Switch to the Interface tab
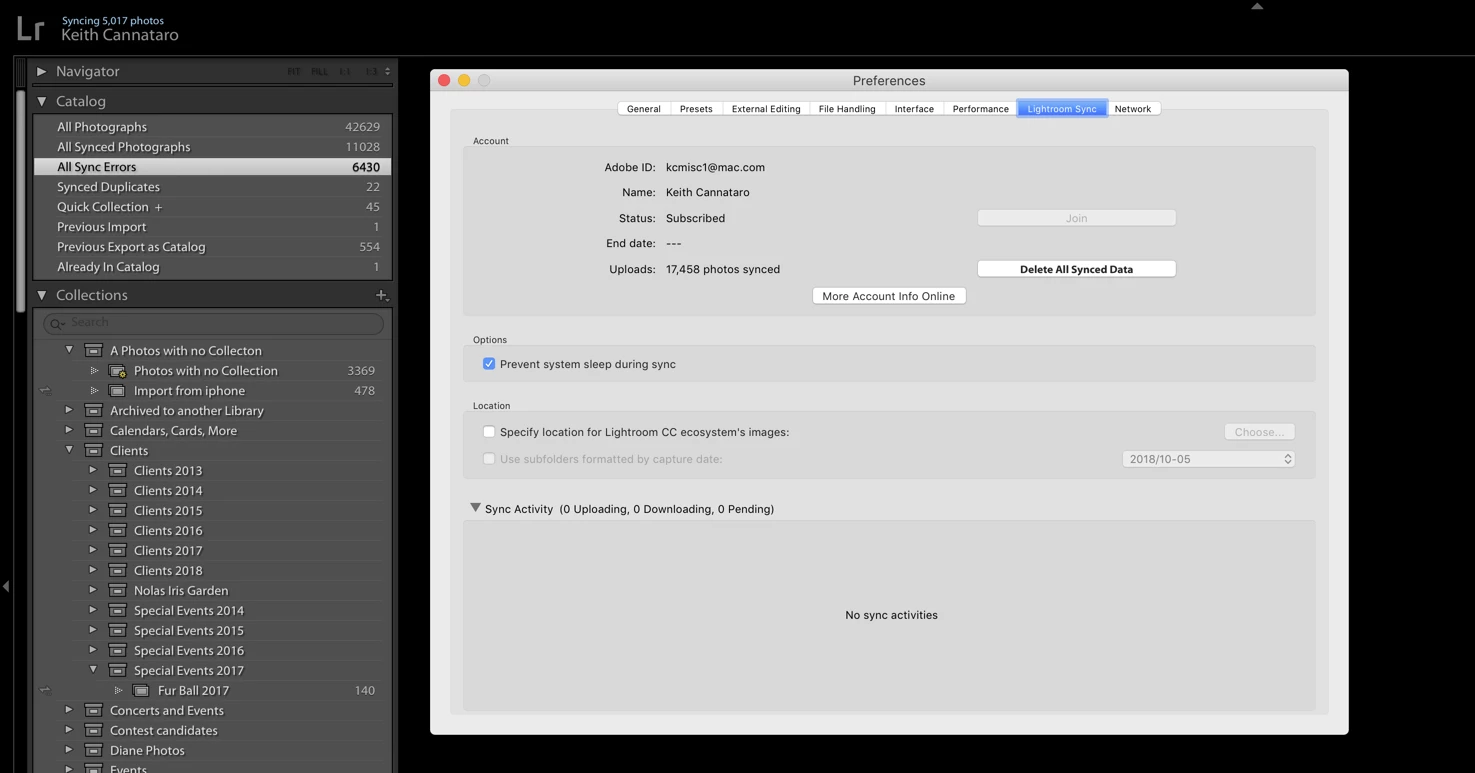The image size is (1475, 773). point(914,109)
